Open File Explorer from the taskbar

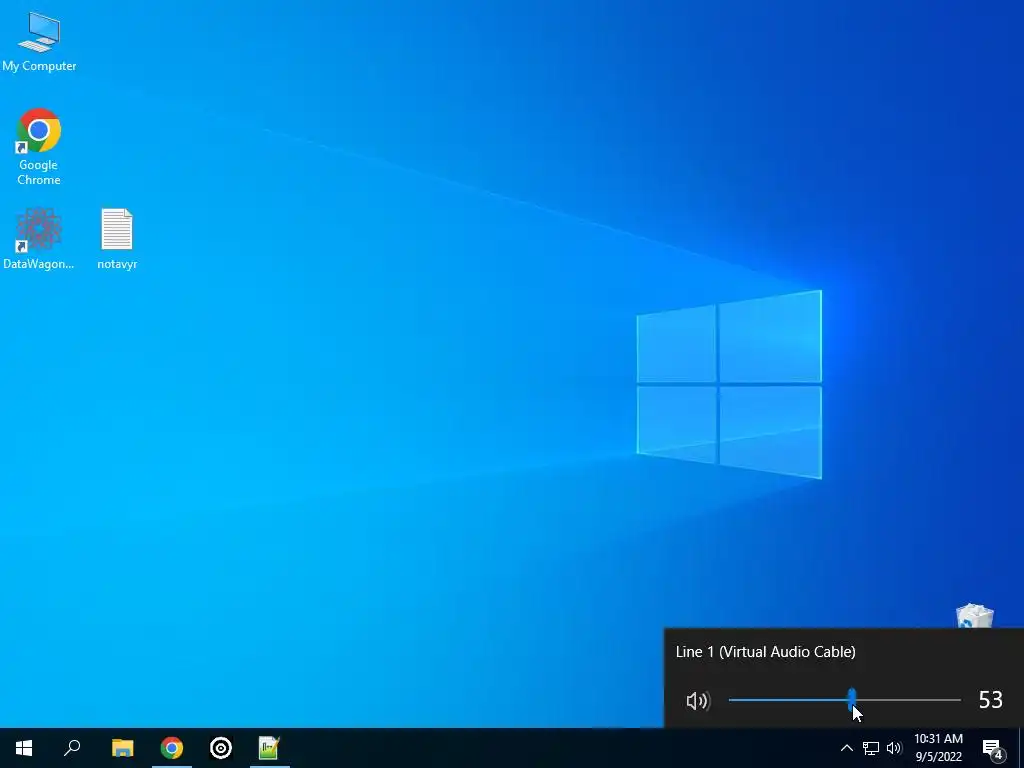[122, 748]
